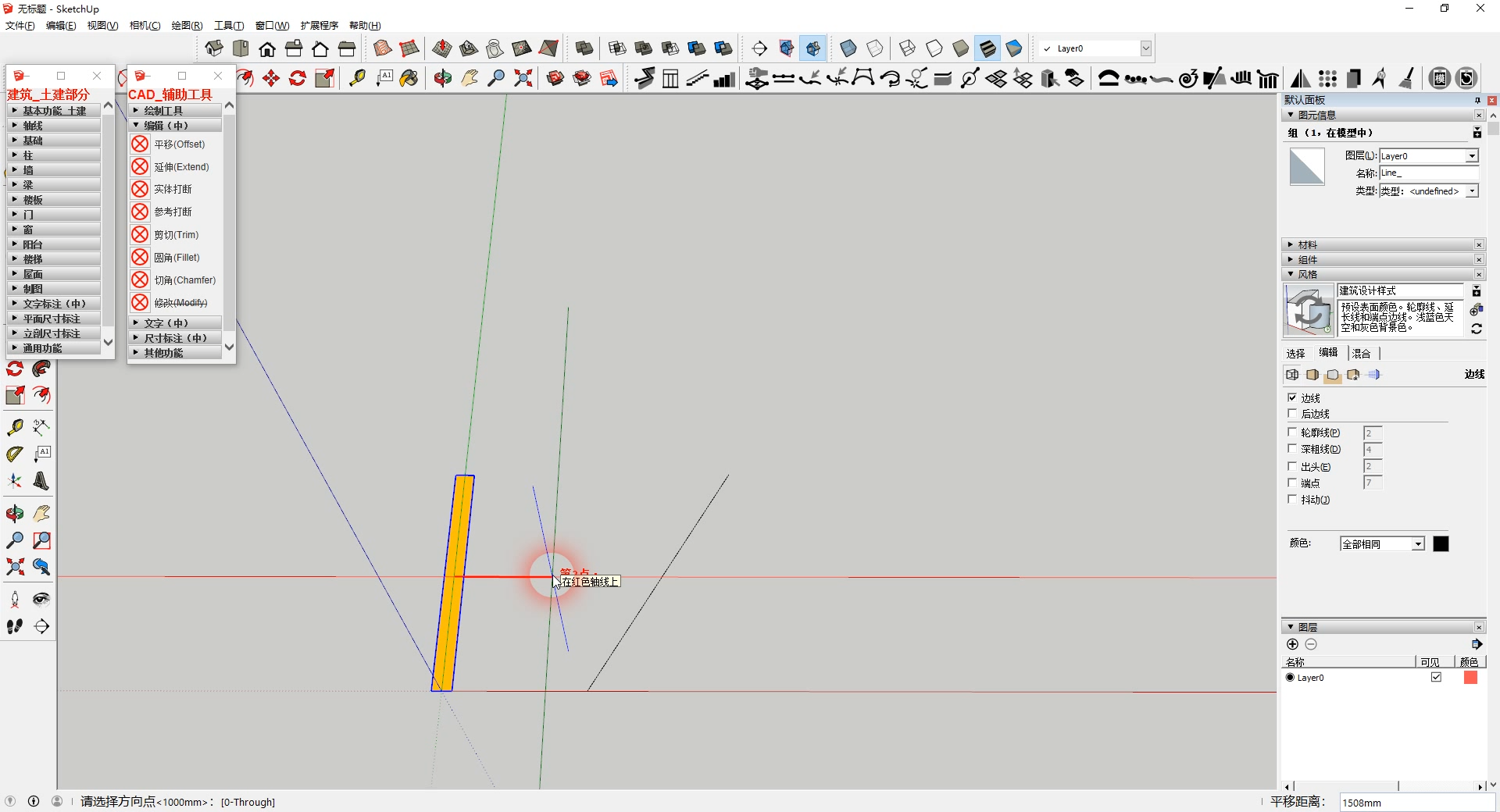The image size is (1500, 812).
Task: Select the Move tool with red arrows
Action: (271, 78)
